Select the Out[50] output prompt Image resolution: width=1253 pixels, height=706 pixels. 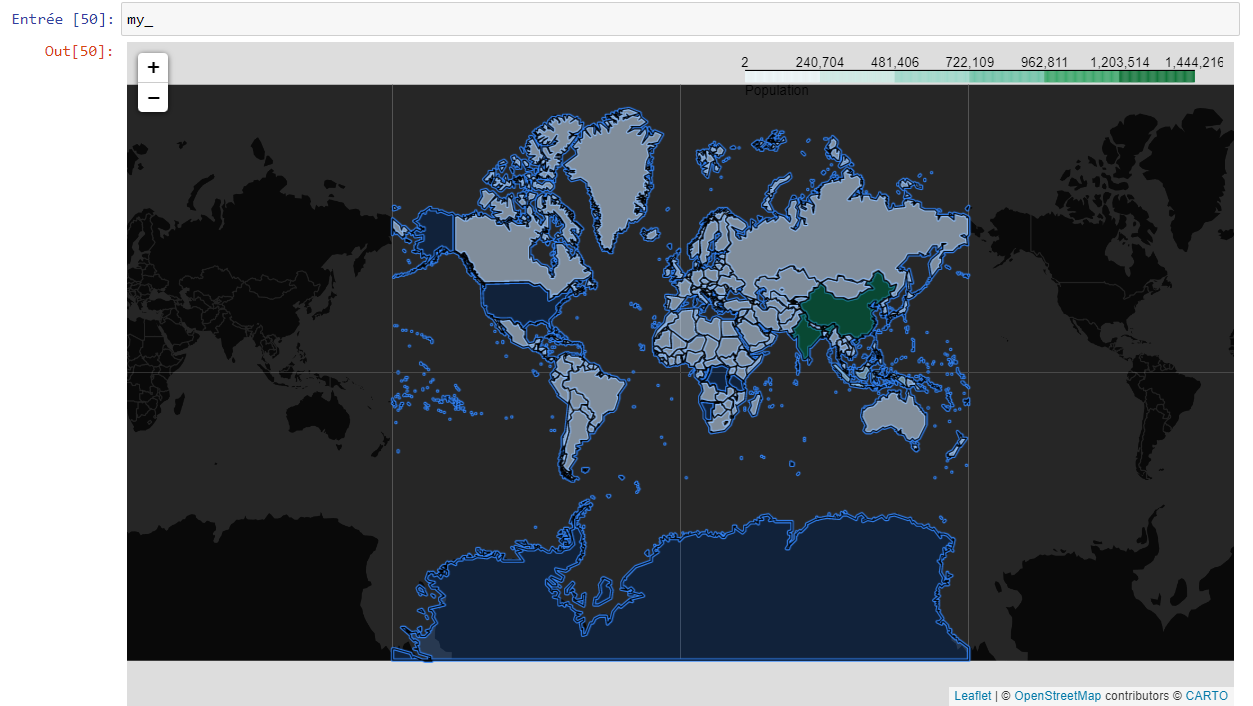[x=79, y=51]
